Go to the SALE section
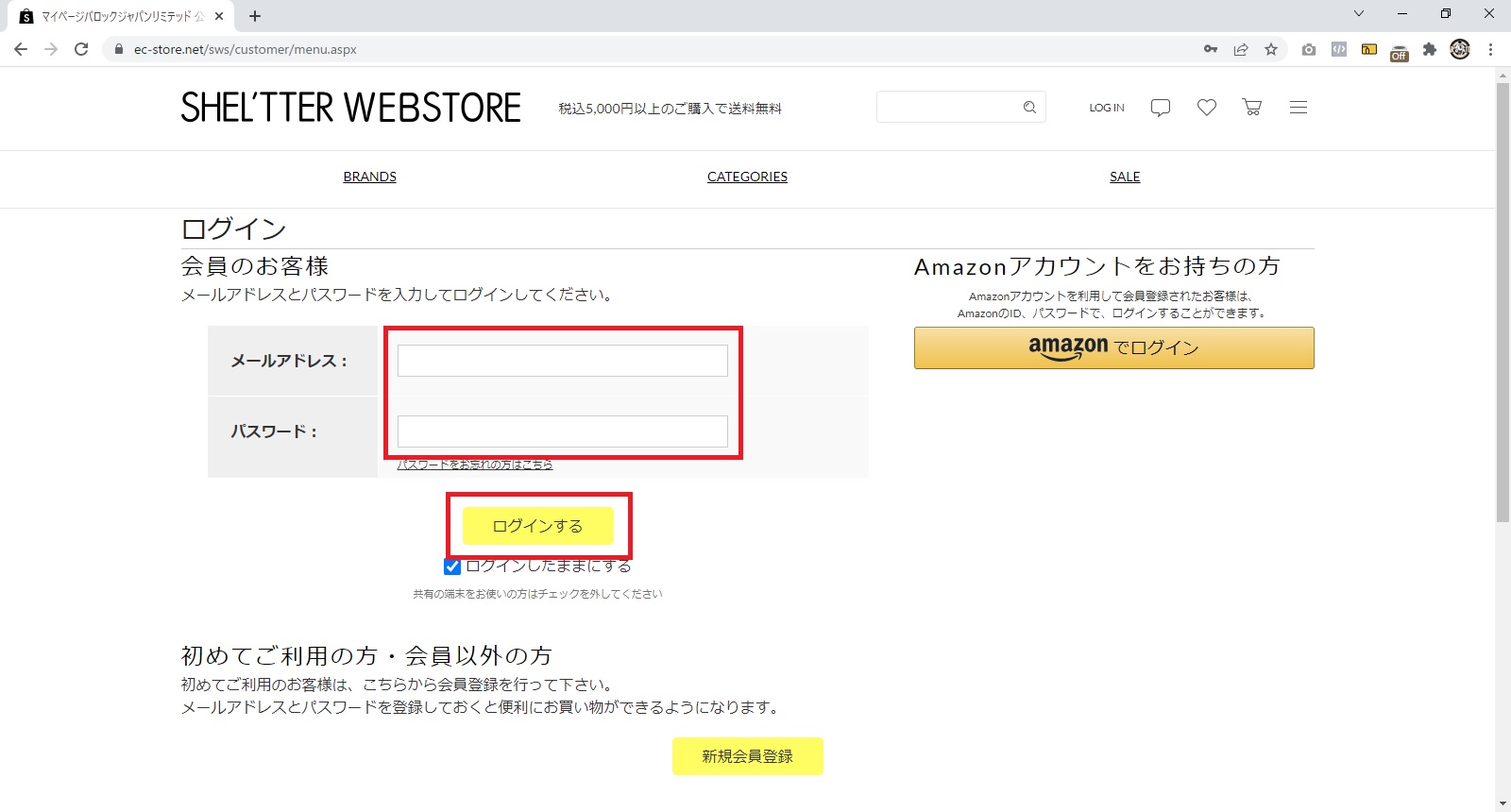This screenshot has width=1511, height=812. point(1125,177)
